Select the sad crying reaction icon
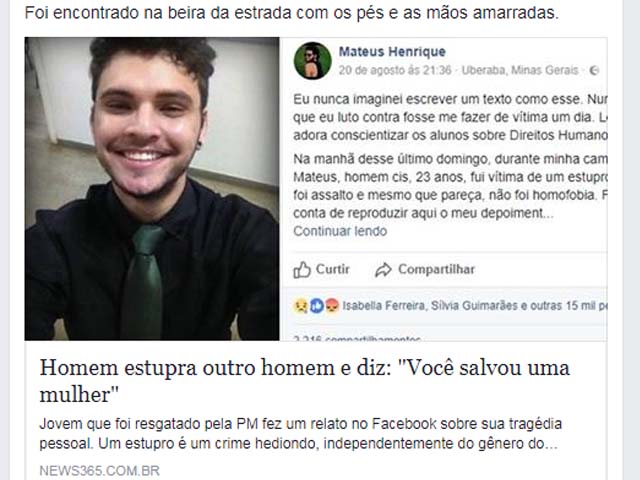 pos(300,306)
